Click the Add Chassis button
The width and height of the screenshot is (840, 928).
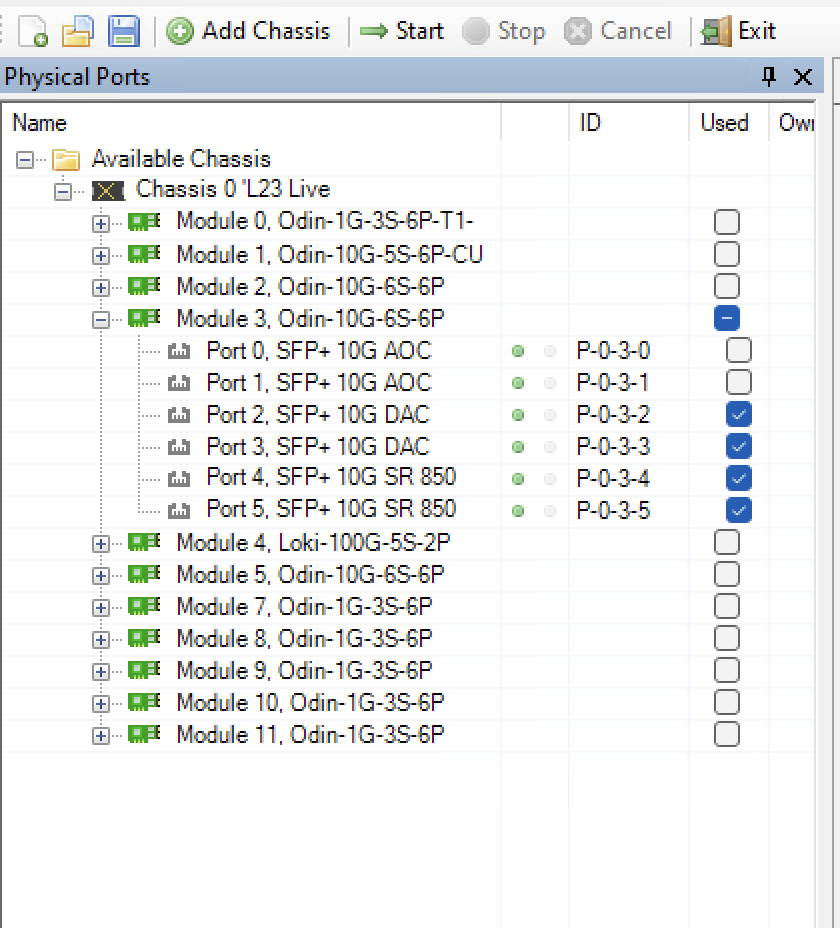coord(249,31)
